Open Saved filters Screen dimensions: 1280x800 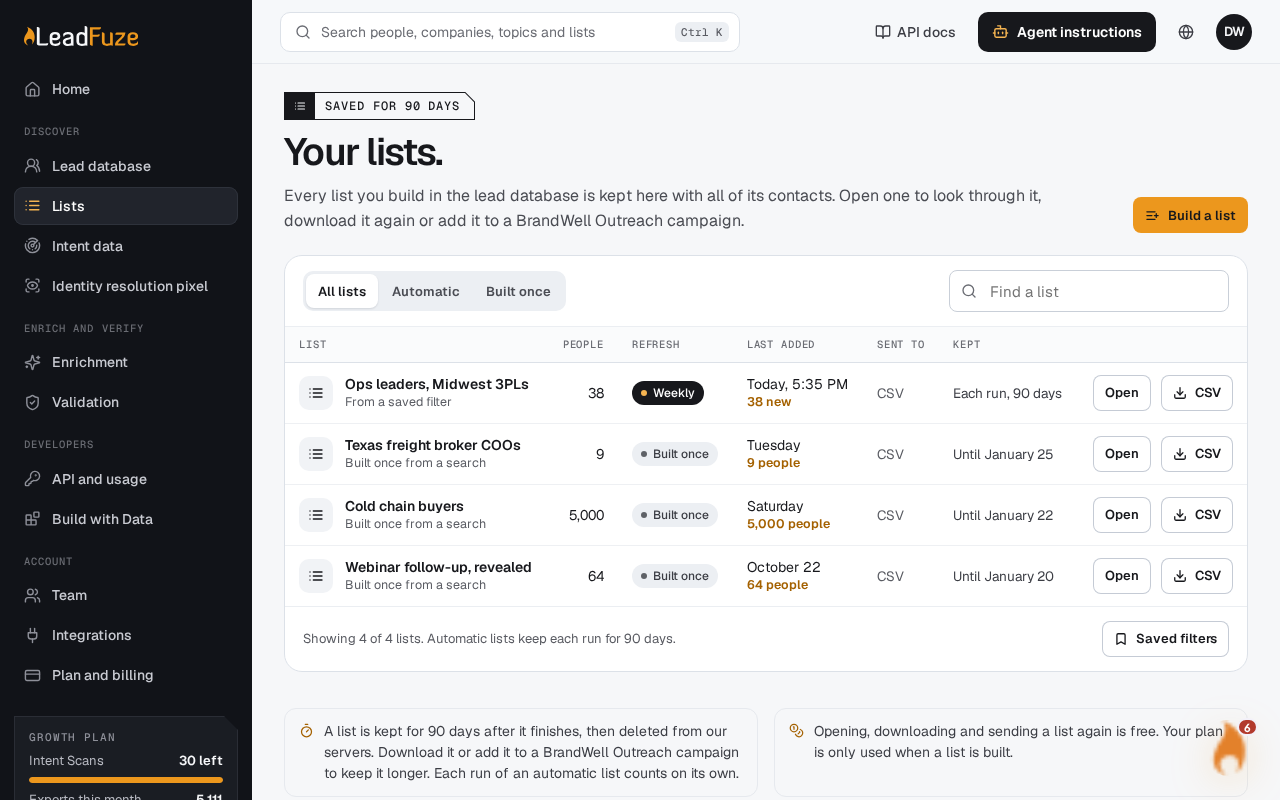pyautogui.click(x=1165, y=639)
